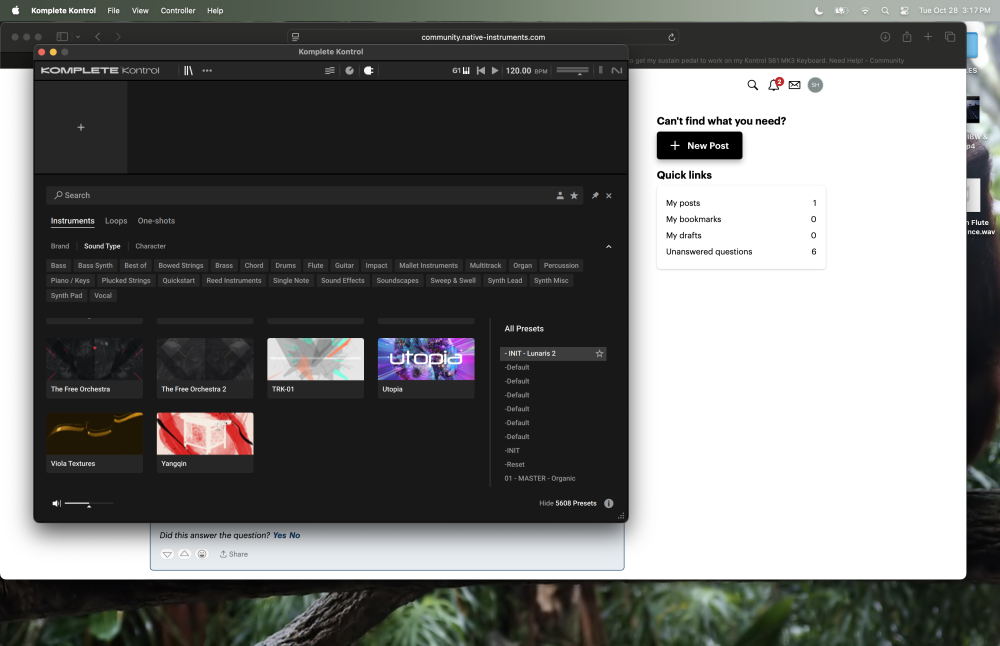The image size is (1000, 646).
Task: Switch to the One-shots tab
Action: pos(156,221)
